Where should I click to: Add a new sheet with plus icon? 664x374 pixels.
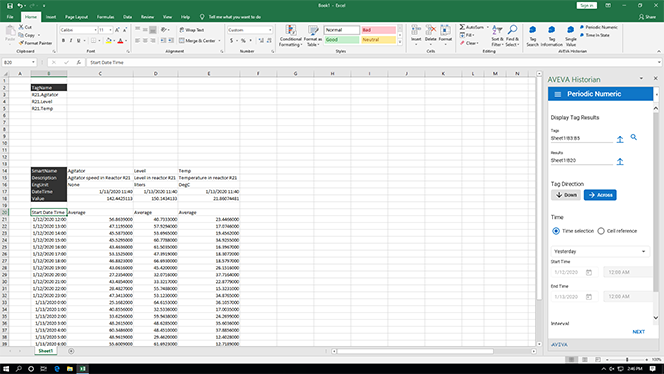(x=71, y=351)
